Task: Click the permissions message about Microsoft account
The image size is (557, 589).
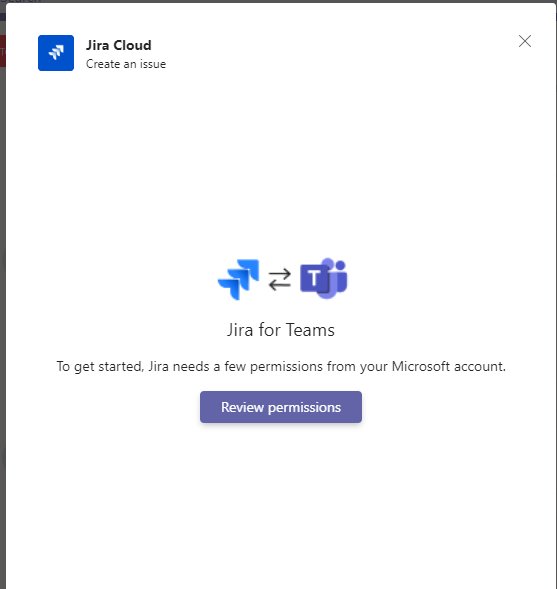Action: coord(281,366)
